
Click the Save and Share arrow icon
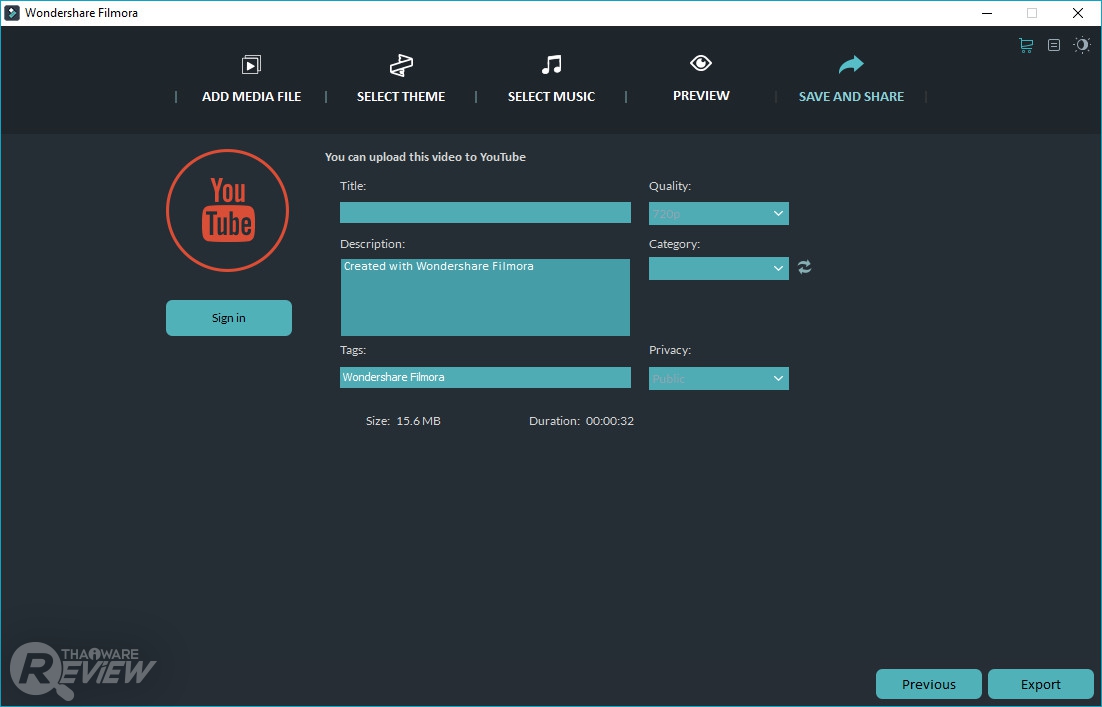click(x=851, y=65)
